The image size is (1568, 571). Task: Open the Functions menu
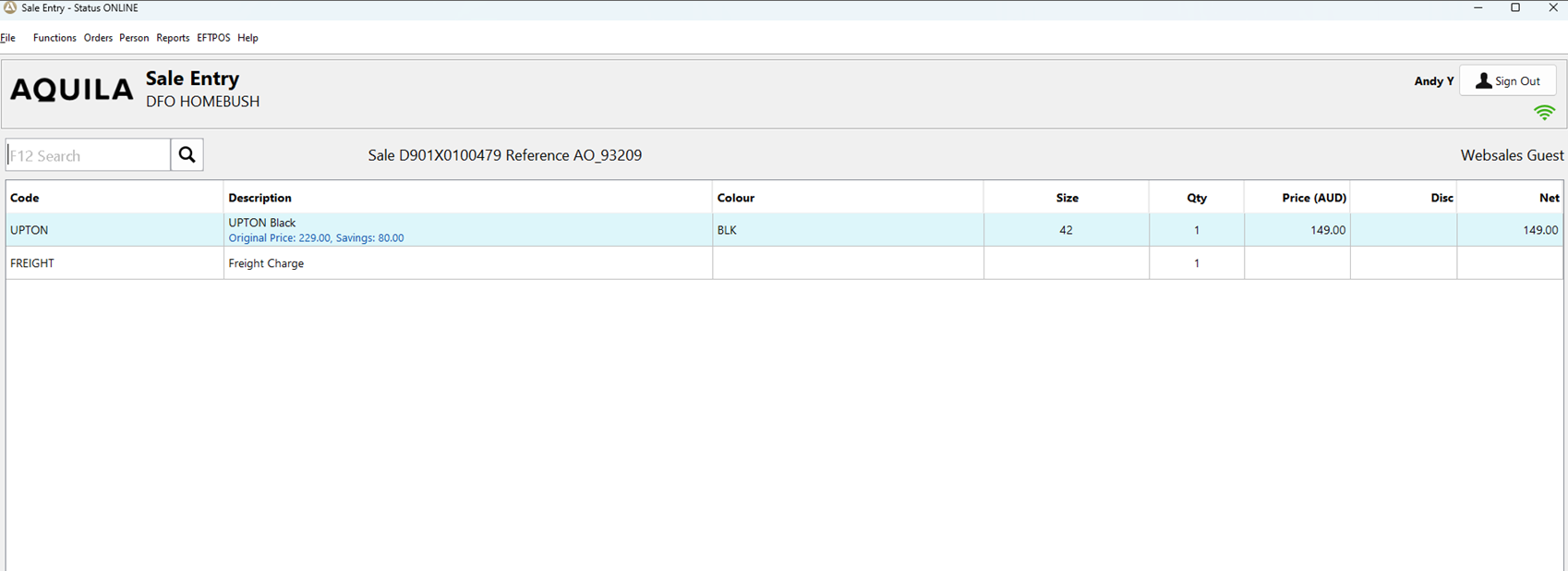pos(54,38)
